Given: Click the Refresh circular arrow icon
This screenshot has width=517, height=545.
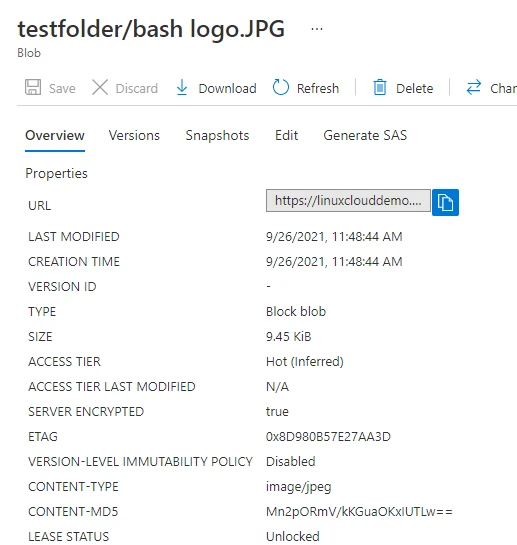Looking at the screenshot, I should coord(281,87).
